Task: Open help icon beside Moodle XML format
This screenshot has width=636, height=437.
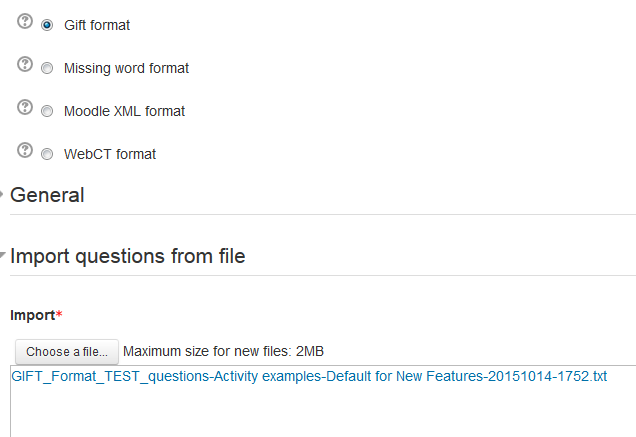Action: click(x=25, y=107)
